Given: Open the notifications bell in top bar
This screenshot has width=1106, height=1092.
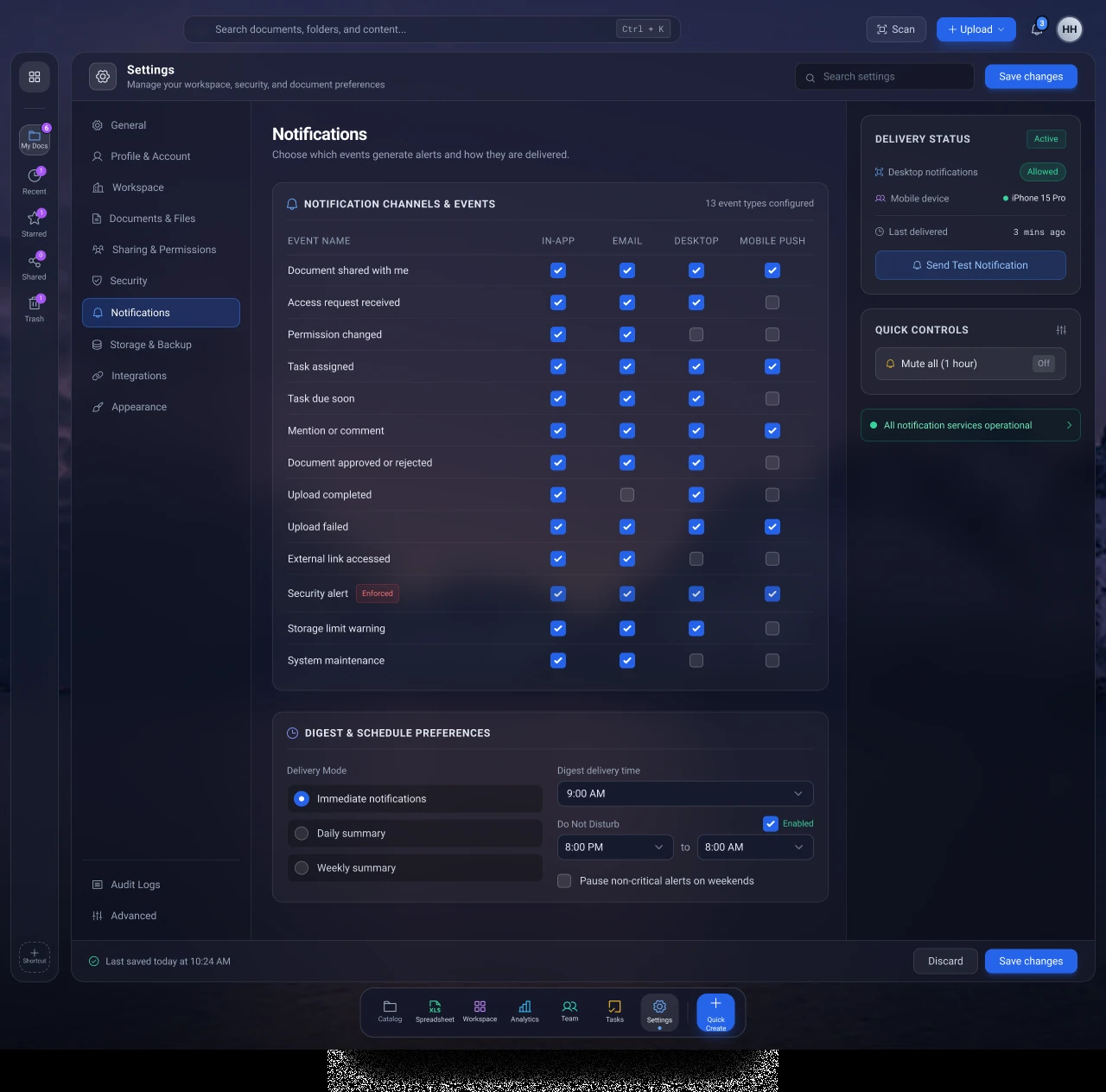Looking at the screenshot, I should coord(1037,29).
